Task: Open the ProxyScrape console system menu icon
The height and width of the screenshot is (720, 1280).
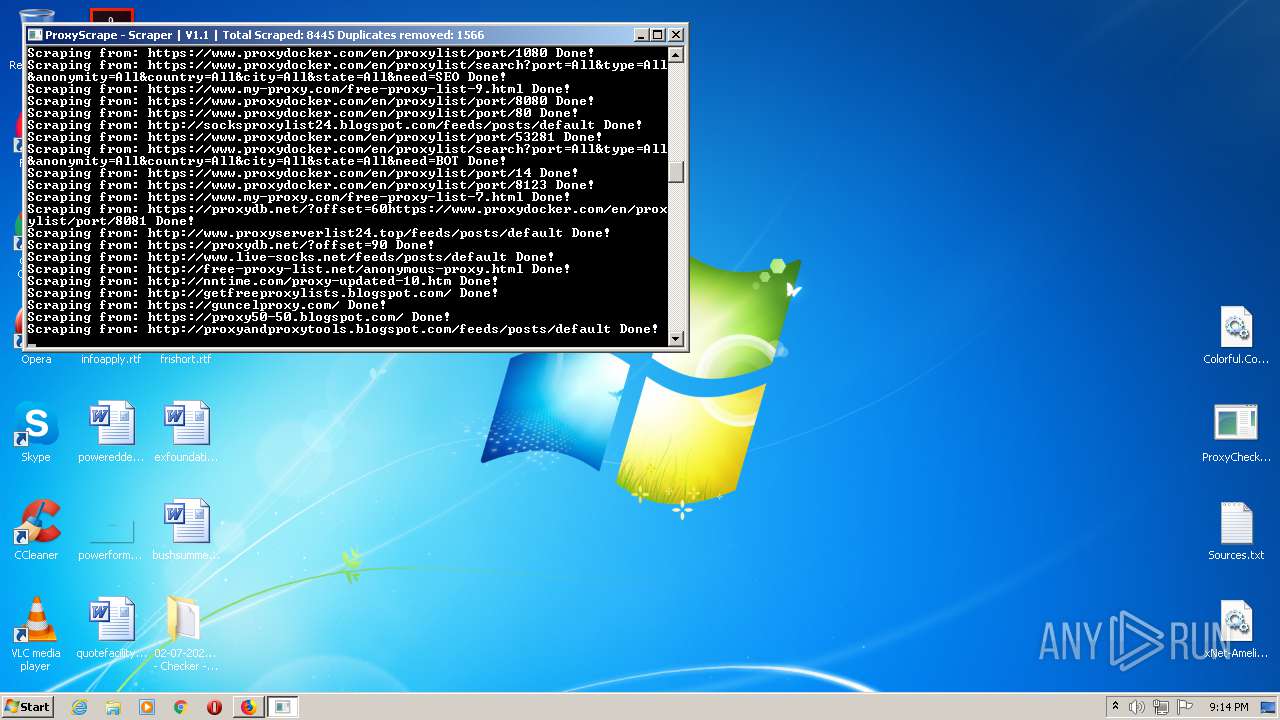Action: 35,35
